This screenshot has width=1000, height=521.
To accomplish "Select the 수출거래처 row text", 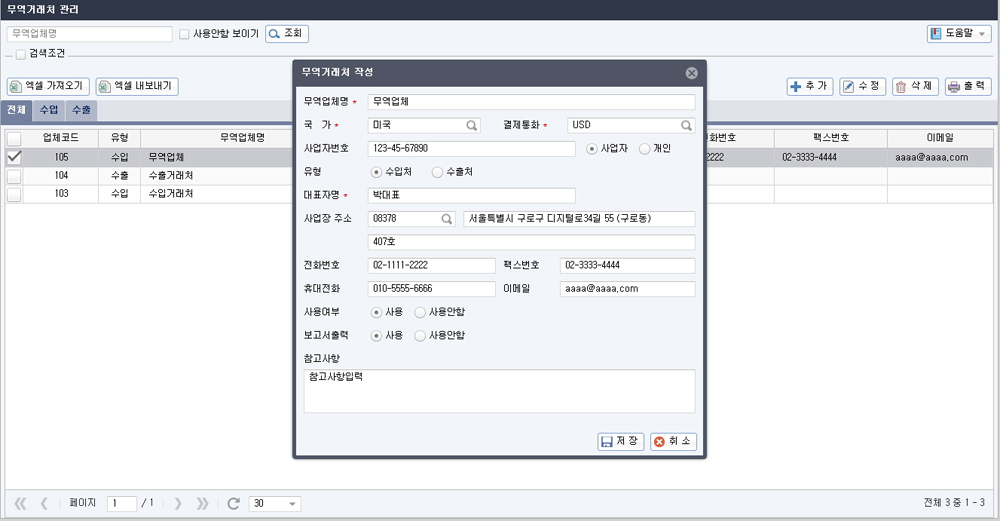I will (171, 175).
